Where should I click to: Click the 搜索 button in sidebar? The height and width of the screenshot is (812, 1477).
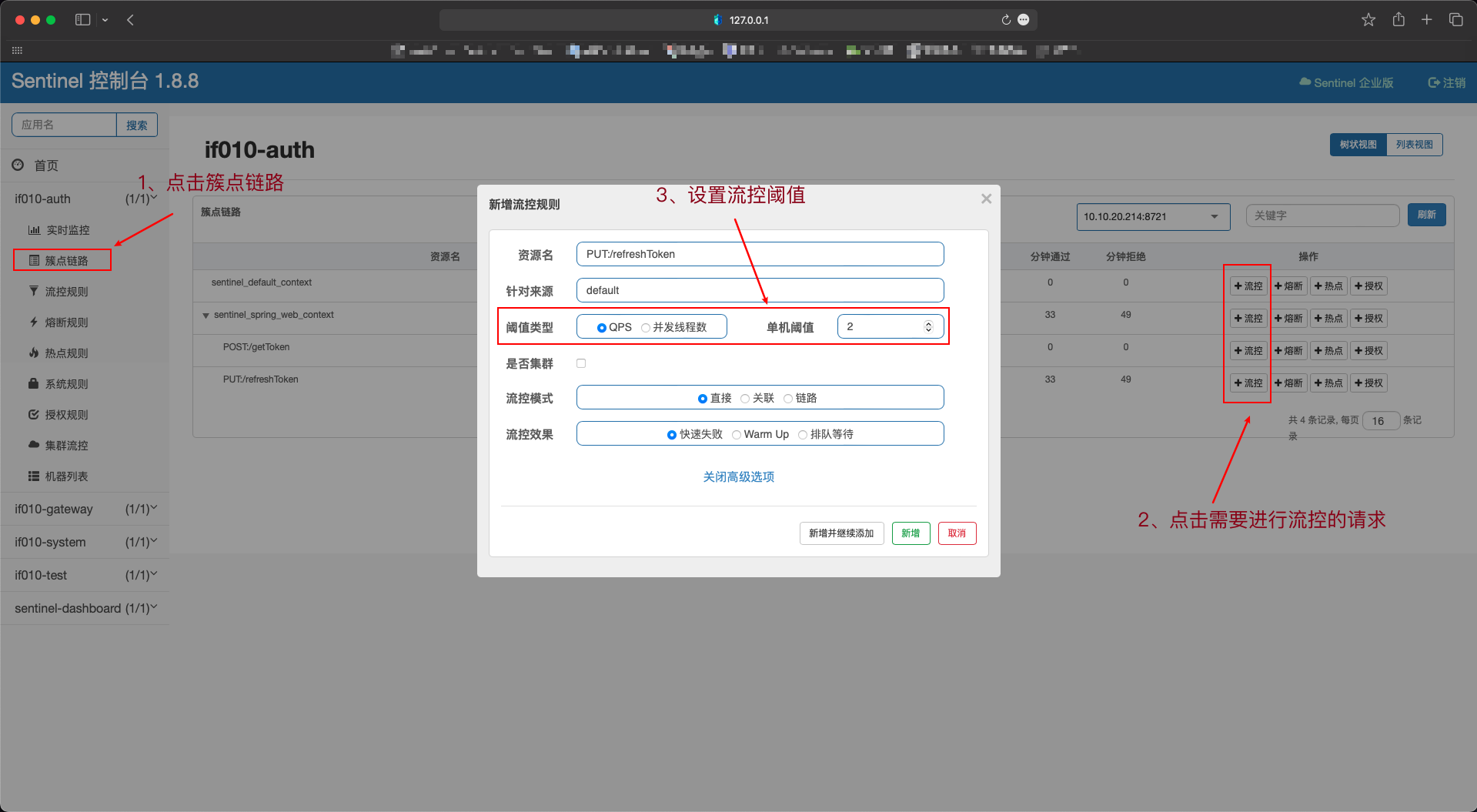pyautogui.click(x=136, y=125)
